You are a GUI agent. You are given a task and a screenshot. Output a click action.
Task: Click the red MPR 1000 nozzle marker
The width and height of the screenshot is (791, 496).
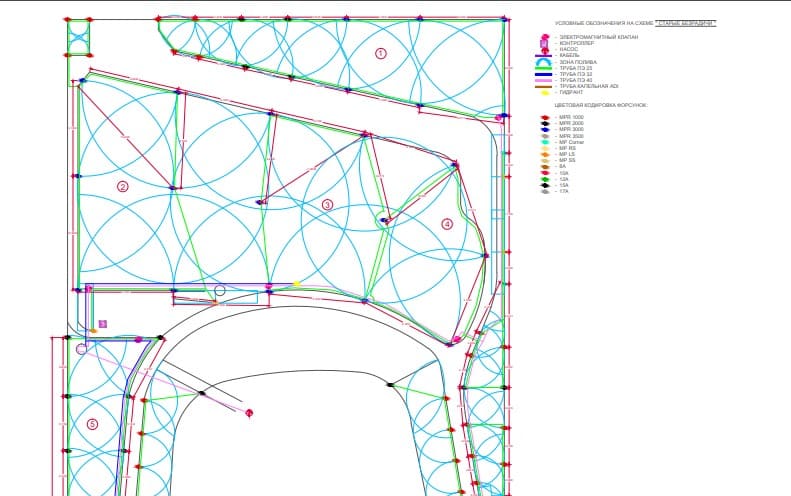(x=545, y=118)
